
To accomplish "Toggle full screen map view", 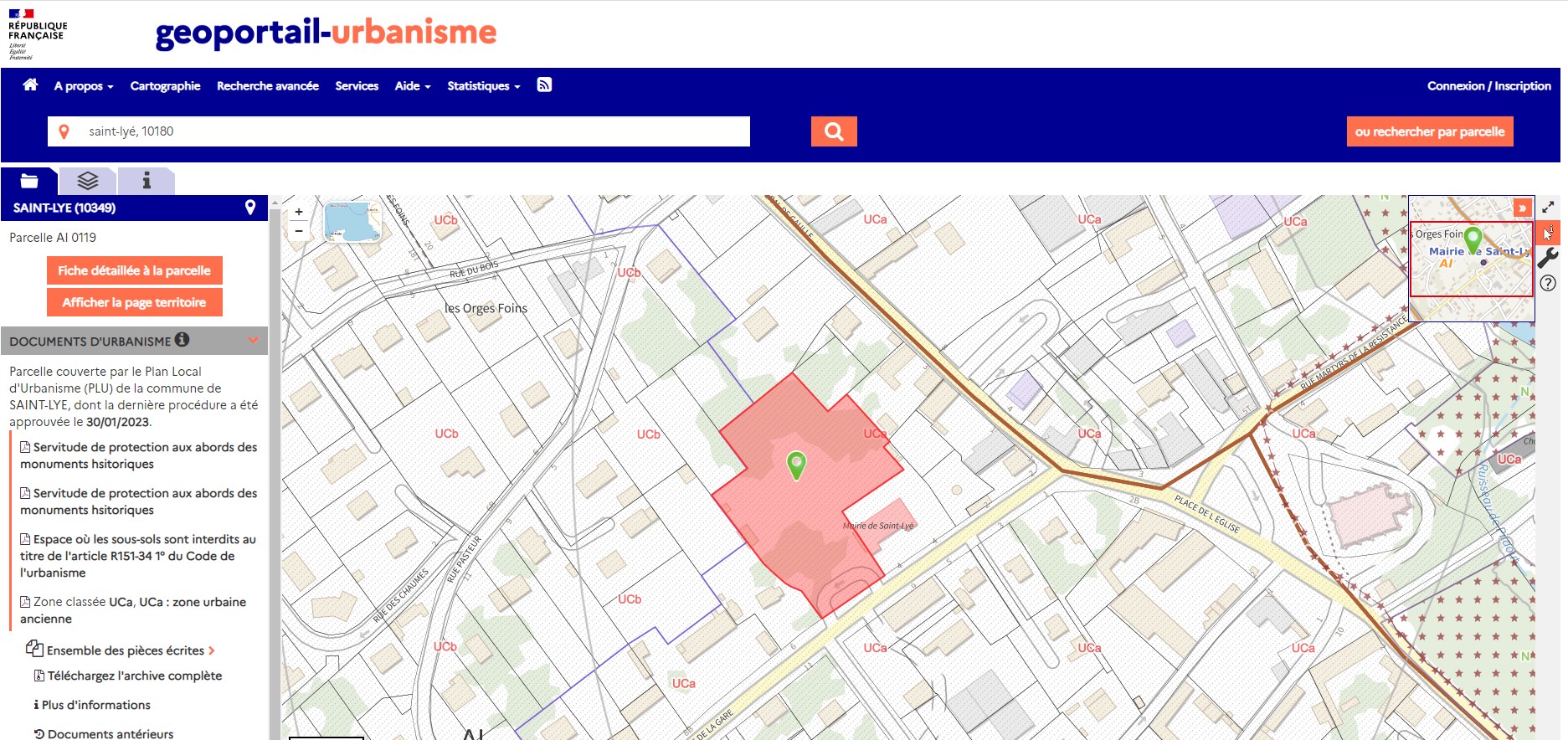I will coord(1548,207).
